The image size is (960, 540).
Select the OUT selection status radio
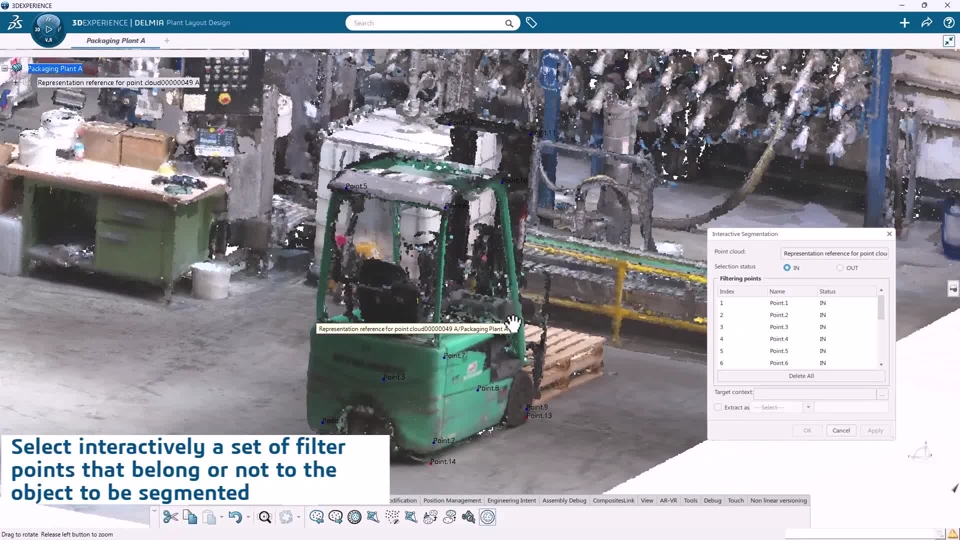[840, 268]
